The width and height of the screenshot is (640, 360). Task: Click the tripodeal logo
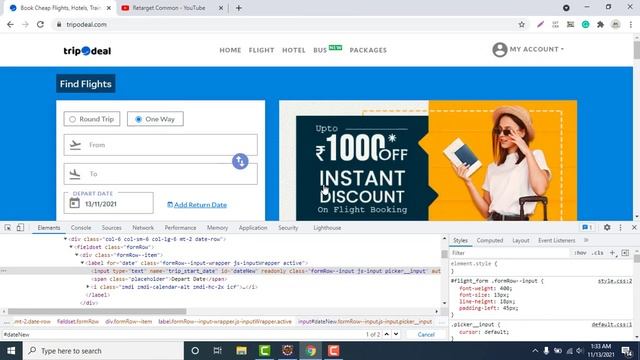tap(87, 51)
